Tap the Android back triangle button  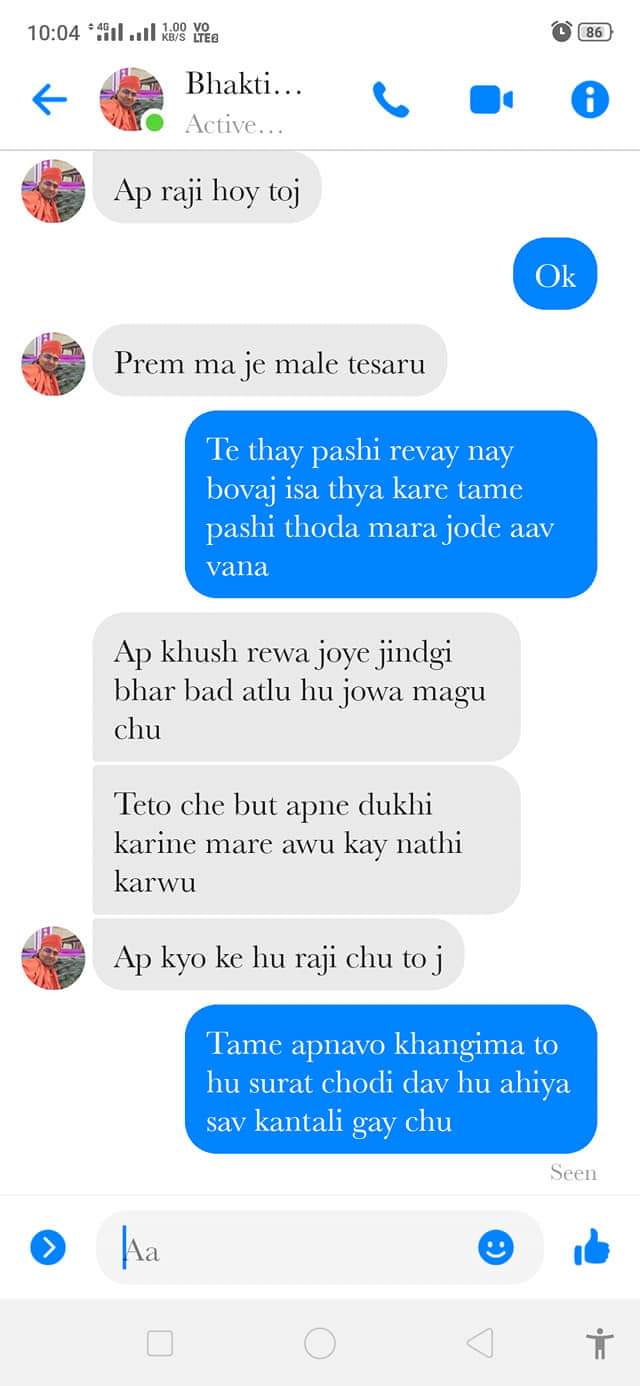pos(480,1342)
